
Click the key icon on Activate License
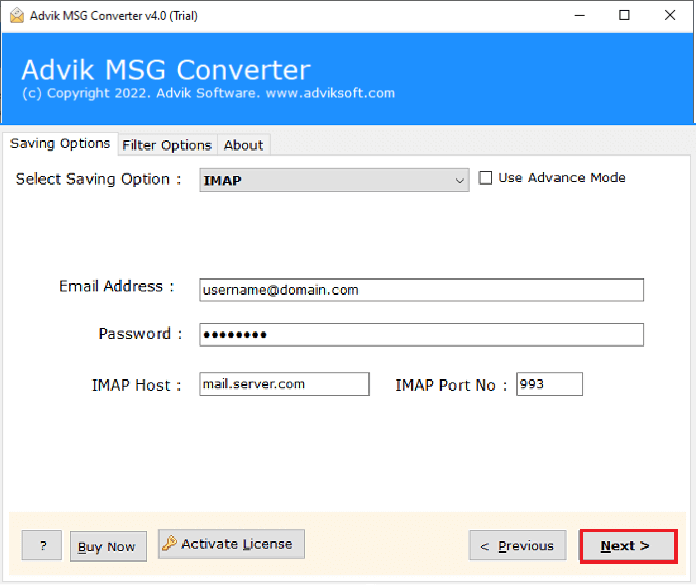[x=169, y=543]
